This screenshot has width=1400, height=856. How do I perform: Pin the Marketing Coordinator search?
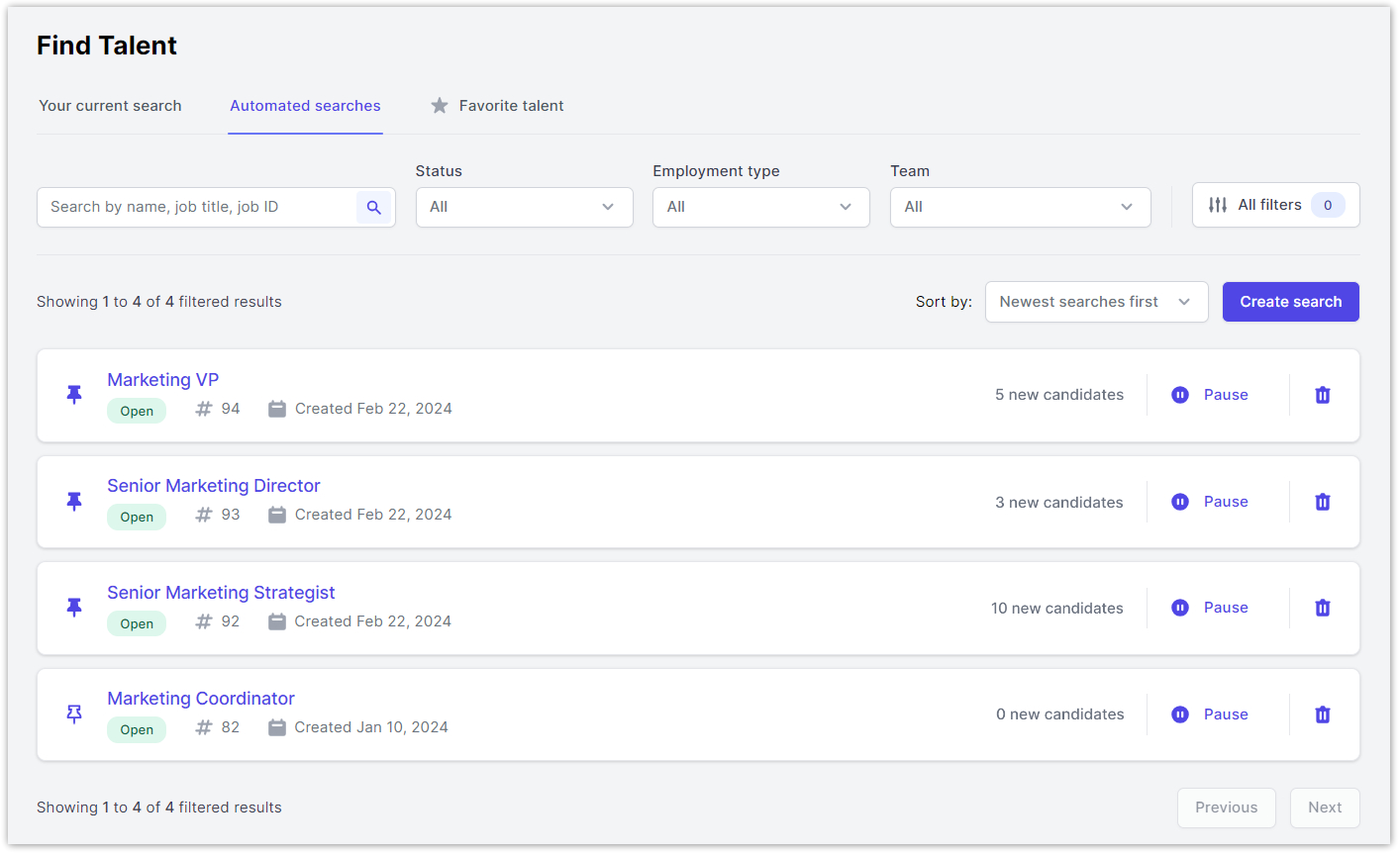[74, 714]
